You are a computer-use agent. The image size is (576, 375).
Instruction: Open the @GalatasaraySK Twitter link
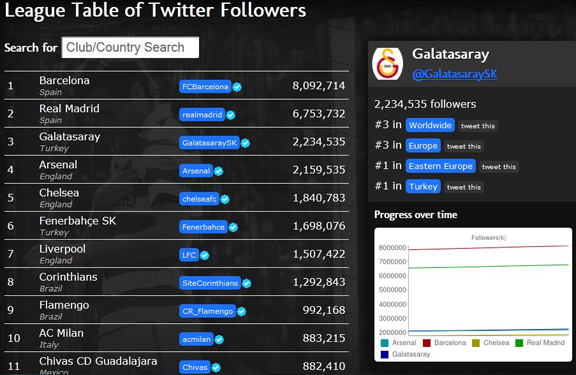454,74
